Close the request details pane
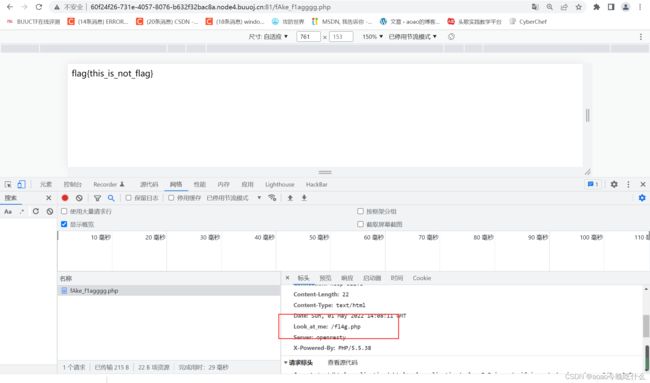The image size is (650, 383). click(x=287, y=278)
